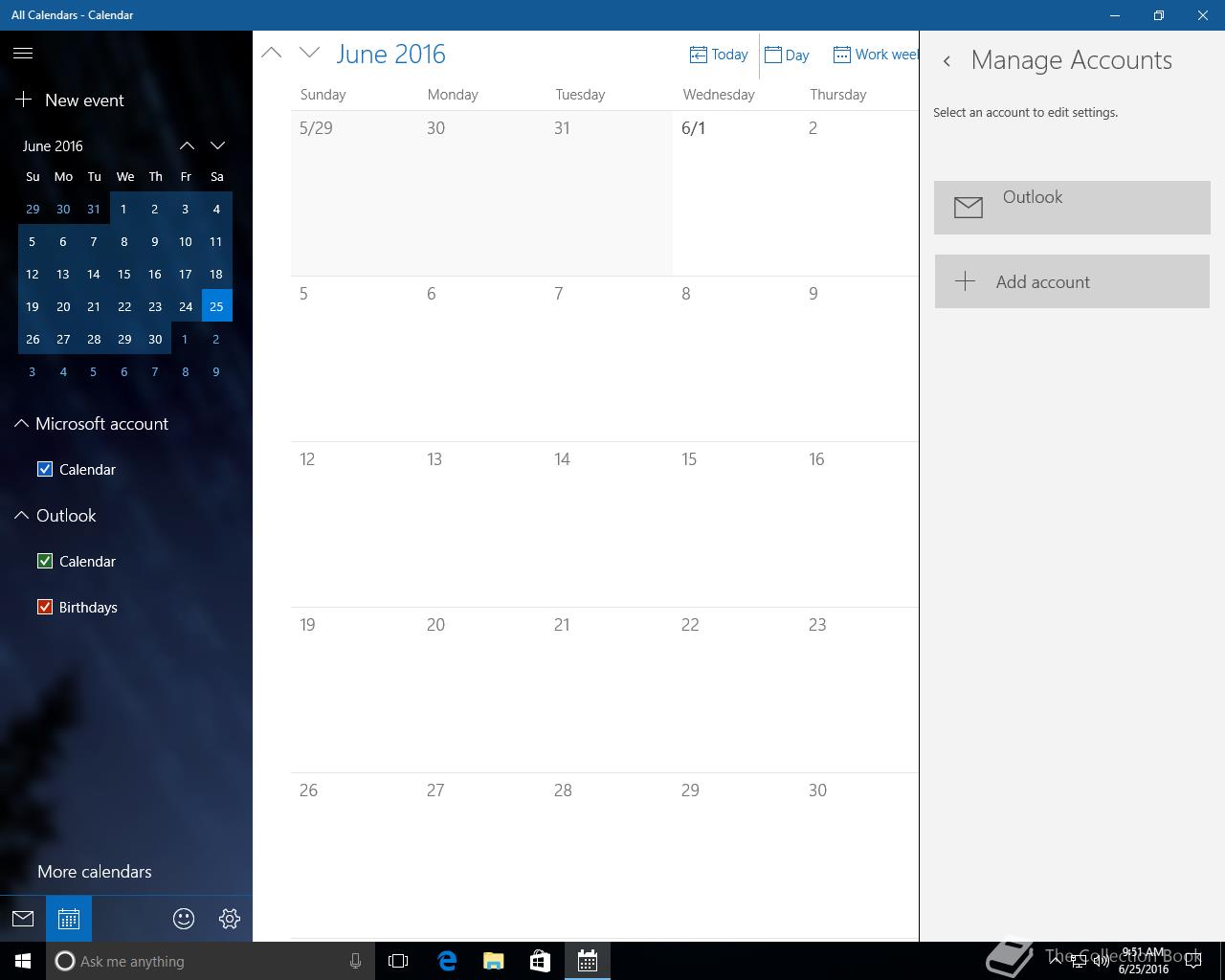Open More calendars
This screenshot has height=980, width=1225.
tap(95, 872)
